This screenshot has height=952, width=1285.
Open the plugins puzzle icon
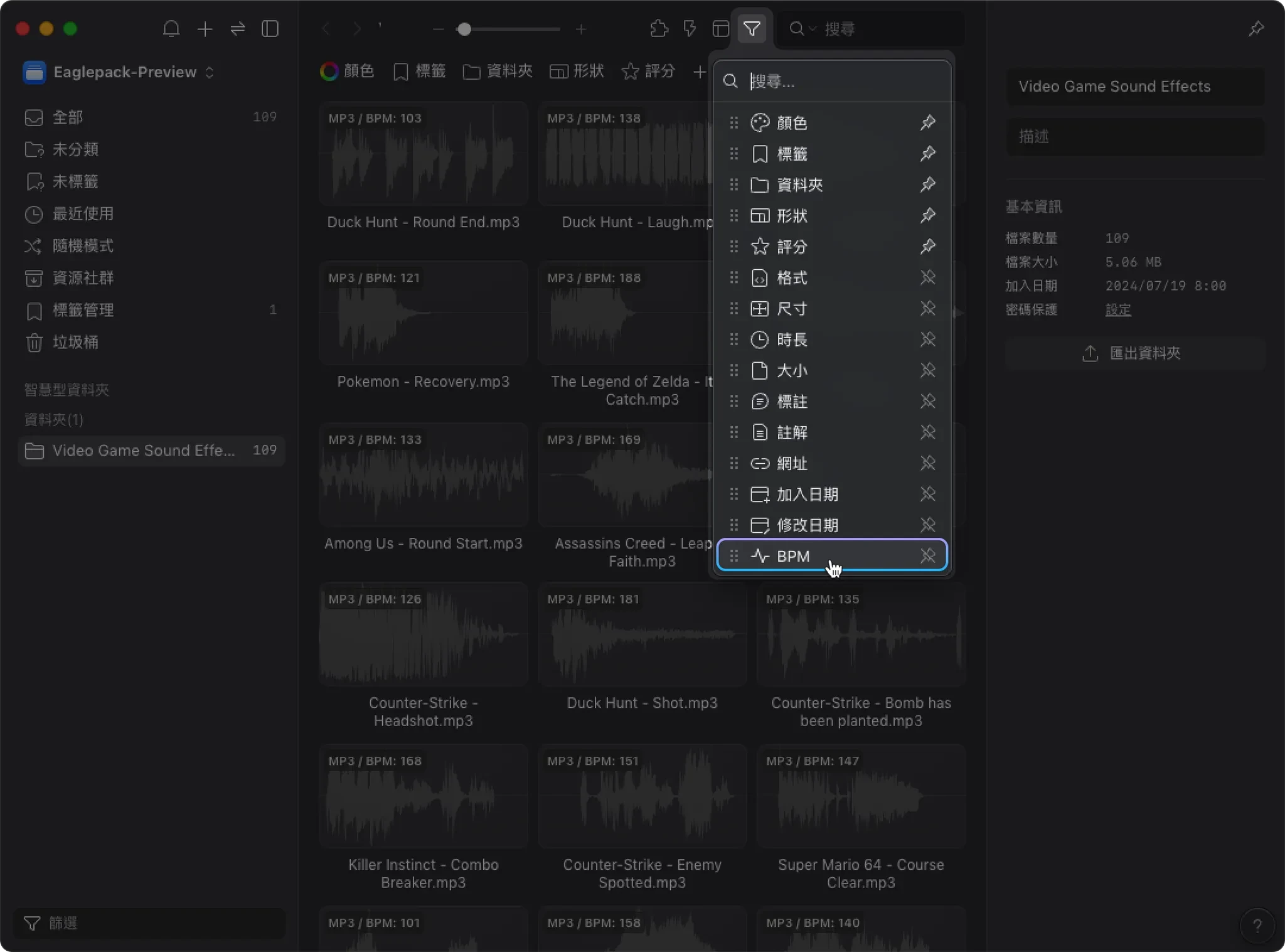click(x=659, y=29)
